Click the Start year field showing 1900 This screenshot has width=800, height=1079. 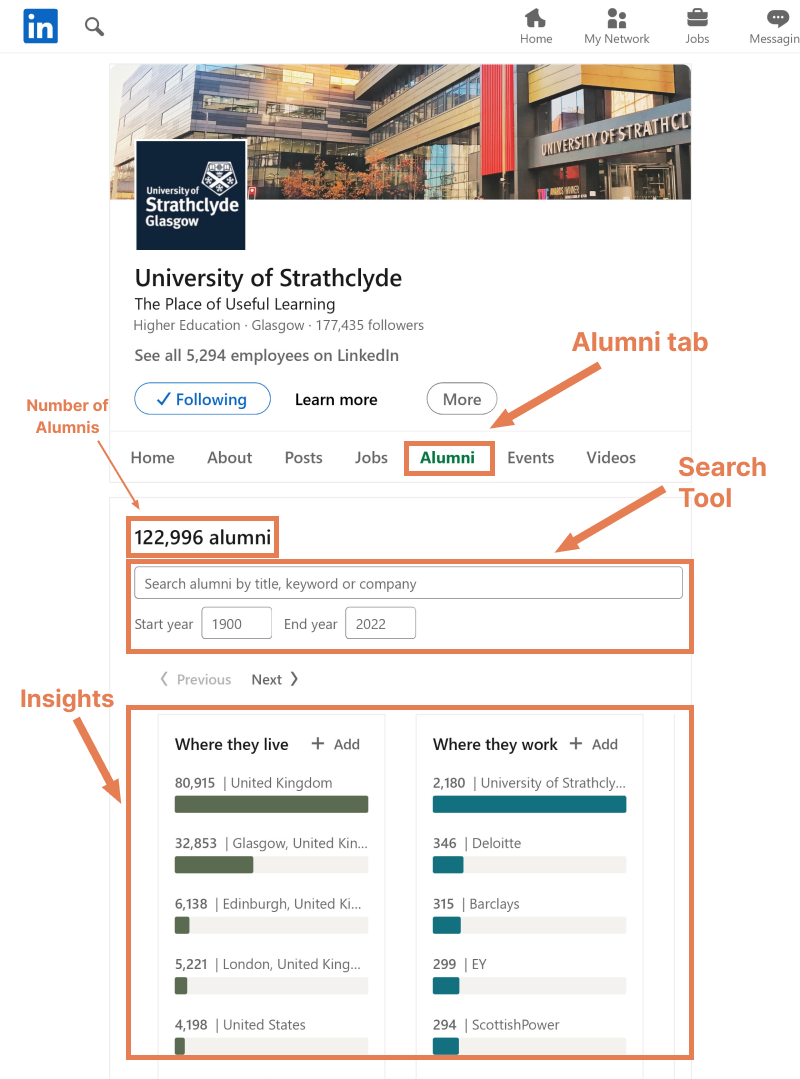click(236, 622)
